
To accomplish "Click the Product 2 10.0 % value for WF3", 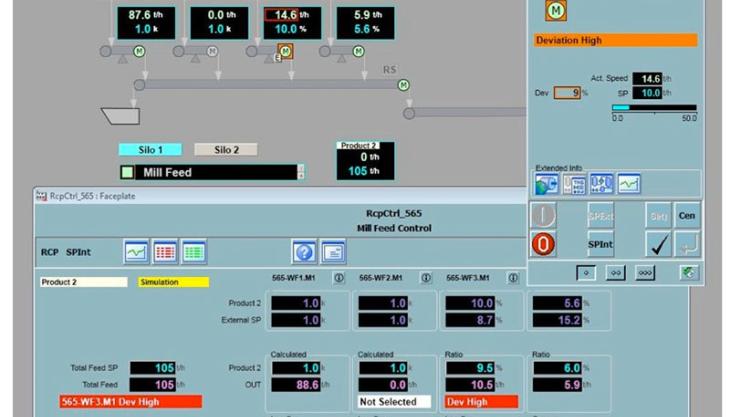I will (470, 303).
